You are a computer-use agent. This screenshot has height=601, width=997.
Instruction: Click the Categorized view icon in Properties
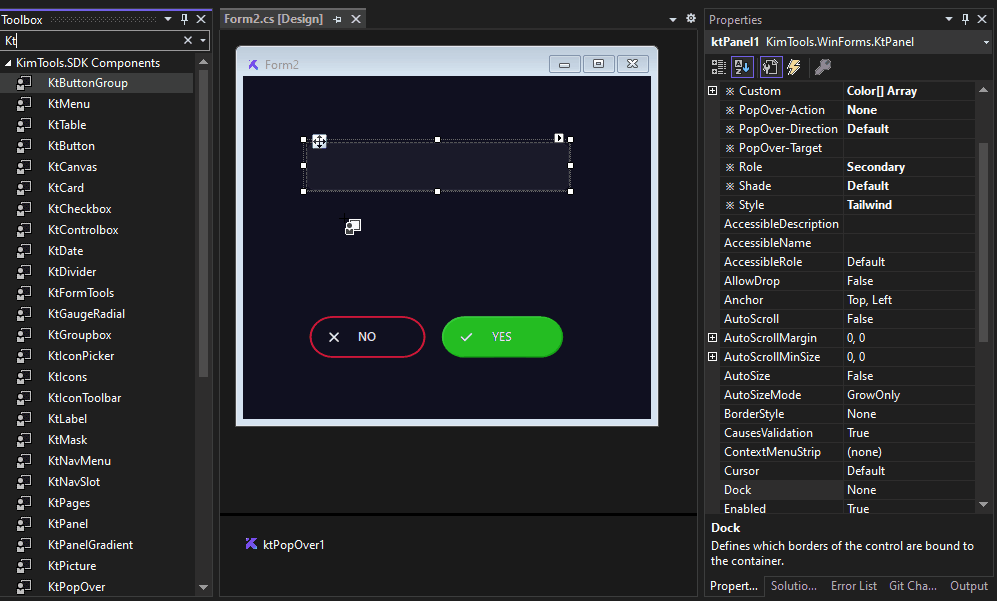click(719, 67)
